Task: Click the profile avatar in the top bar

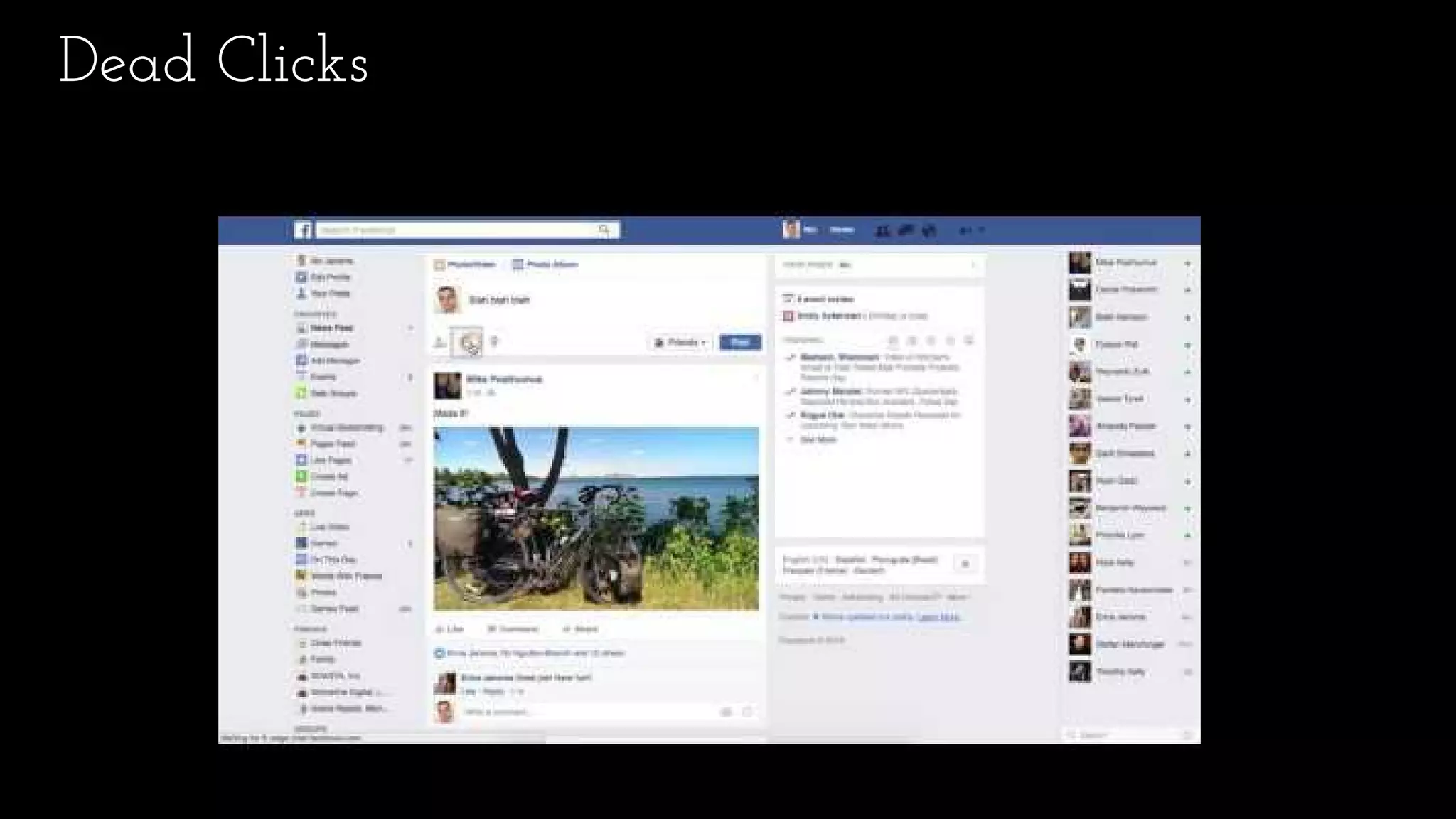Action: [791, 230]
